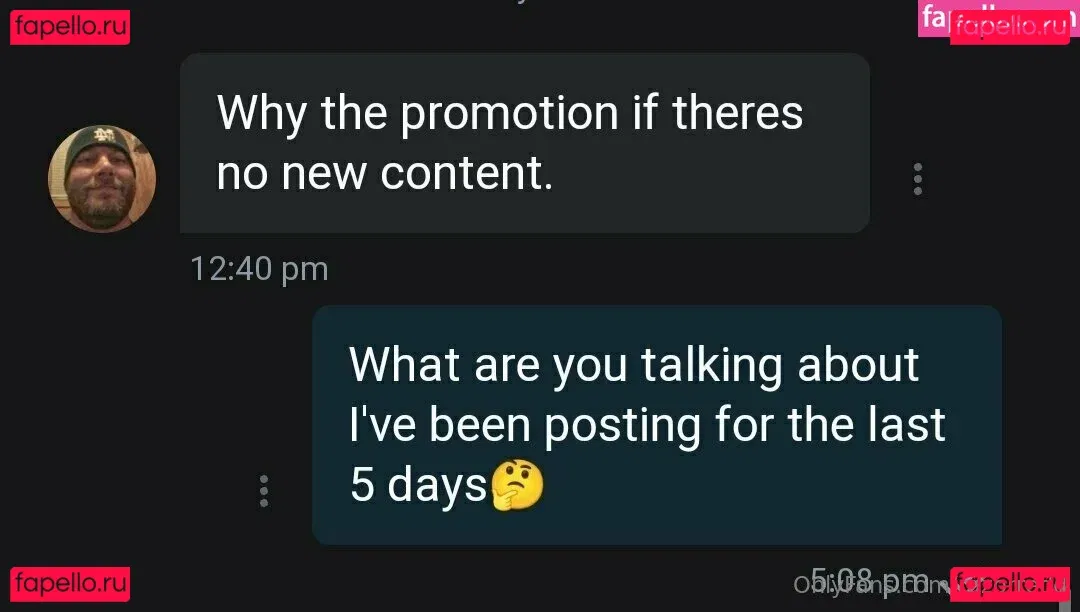The width and height of the screenshot is (1080, 612).
Task: Click the "no new content." text line
Action: (x=384, y=173)
